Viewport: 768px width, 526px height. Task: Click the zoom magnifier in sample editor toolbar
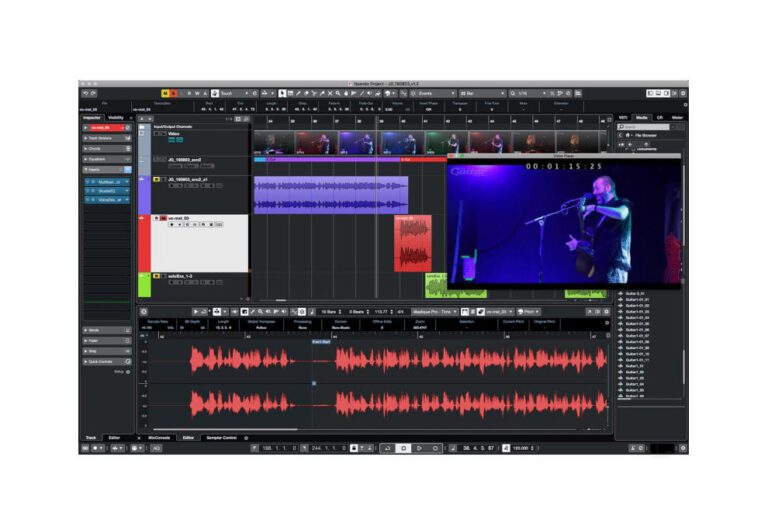coord(261,311)
